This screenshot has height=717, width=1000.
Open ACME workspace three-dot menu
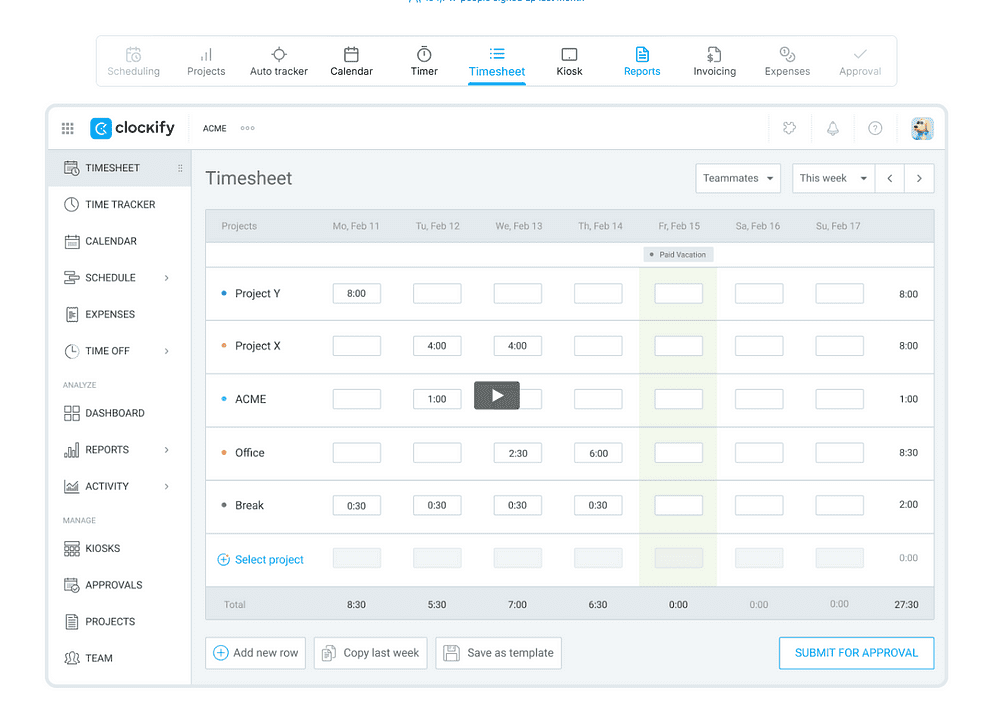tap(247, 128)
